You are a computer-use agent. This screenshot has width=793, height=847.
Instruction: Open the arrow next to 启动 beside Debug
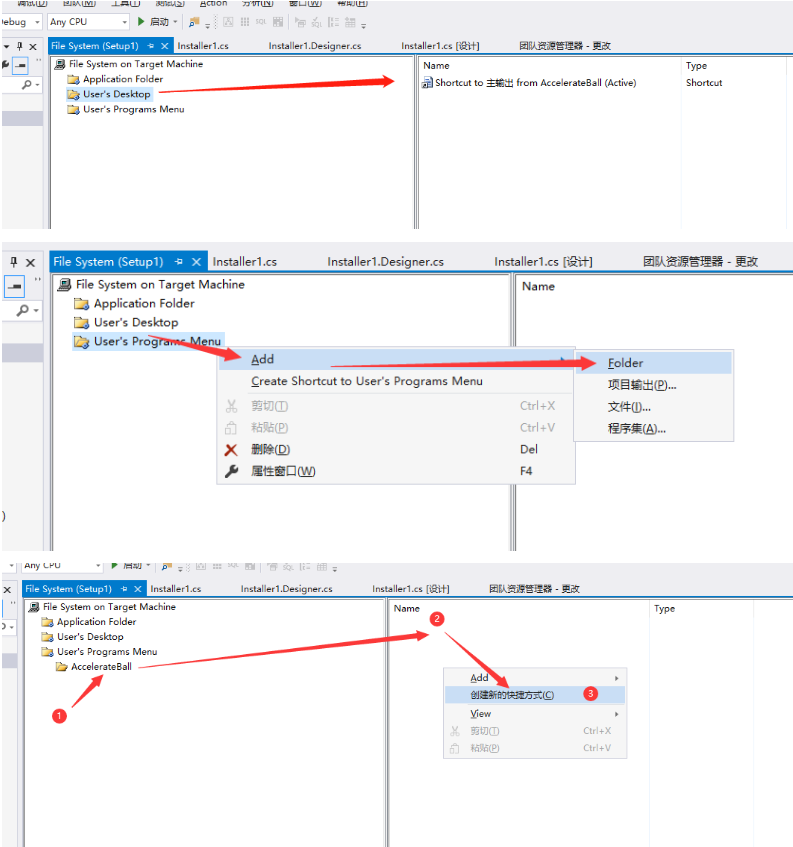(175, 22)
